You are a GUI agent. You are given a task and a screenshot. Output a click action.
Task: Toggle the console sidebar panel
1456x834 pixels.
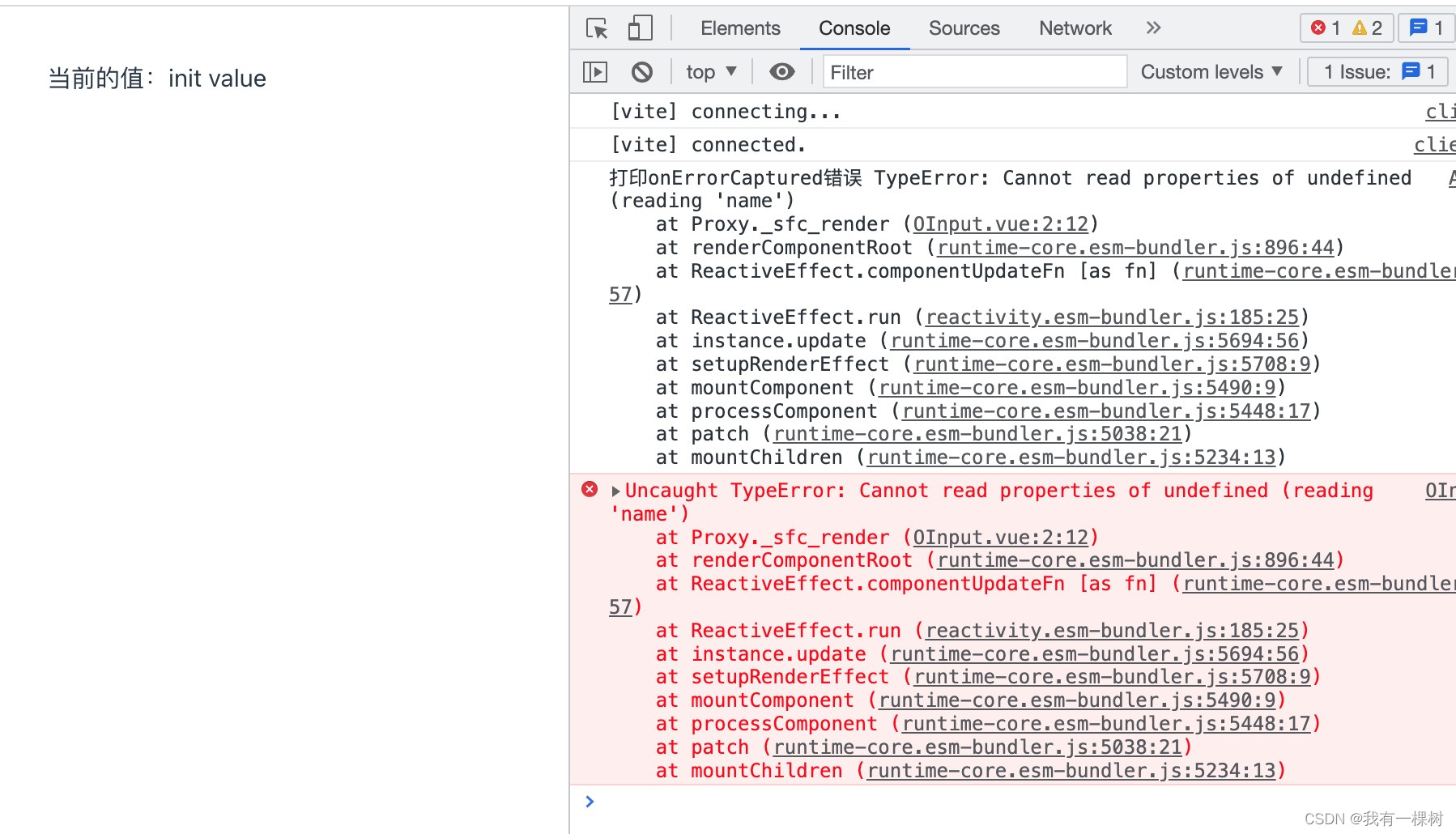click(595, 72)
